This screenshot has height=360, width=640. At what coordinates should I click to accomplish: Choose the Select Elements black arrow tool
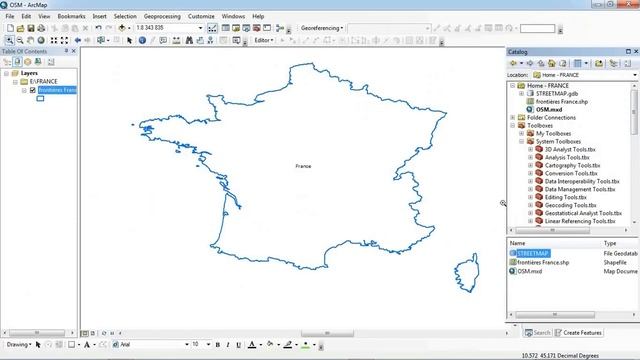129,40
